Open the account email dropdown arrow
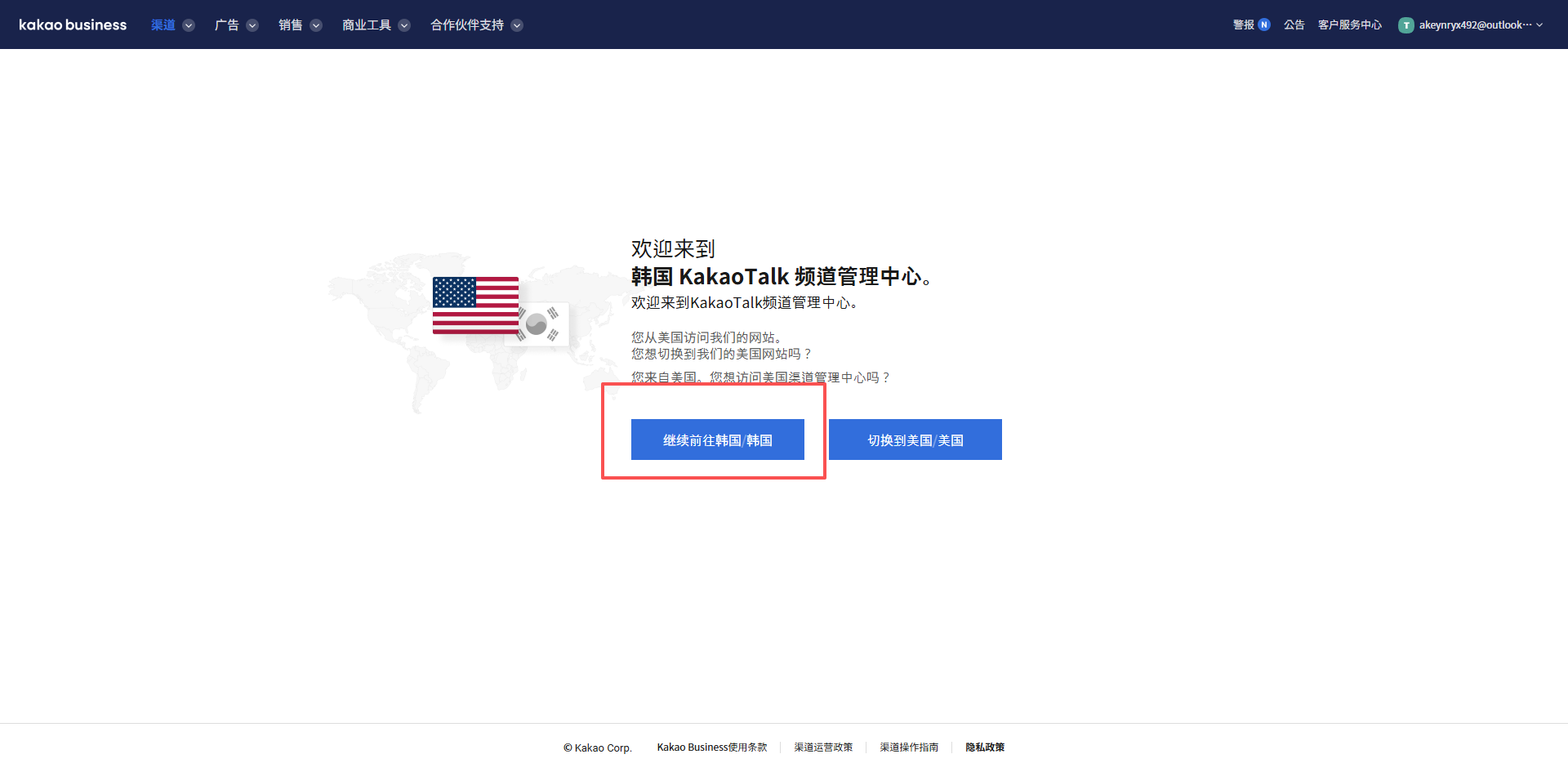 pyautogui.click(x=1539, y=25)
